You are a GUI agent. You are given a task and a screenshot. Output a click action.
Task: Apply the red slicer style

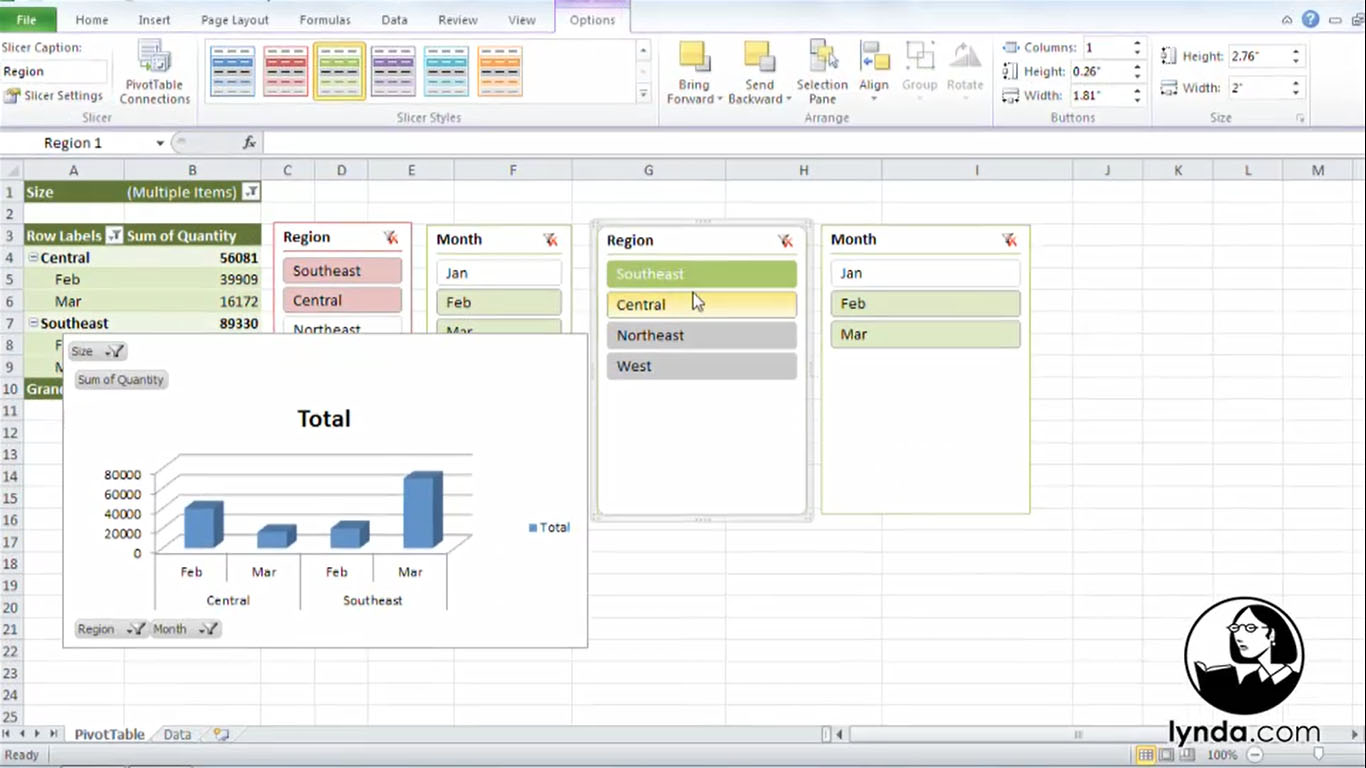286,71
